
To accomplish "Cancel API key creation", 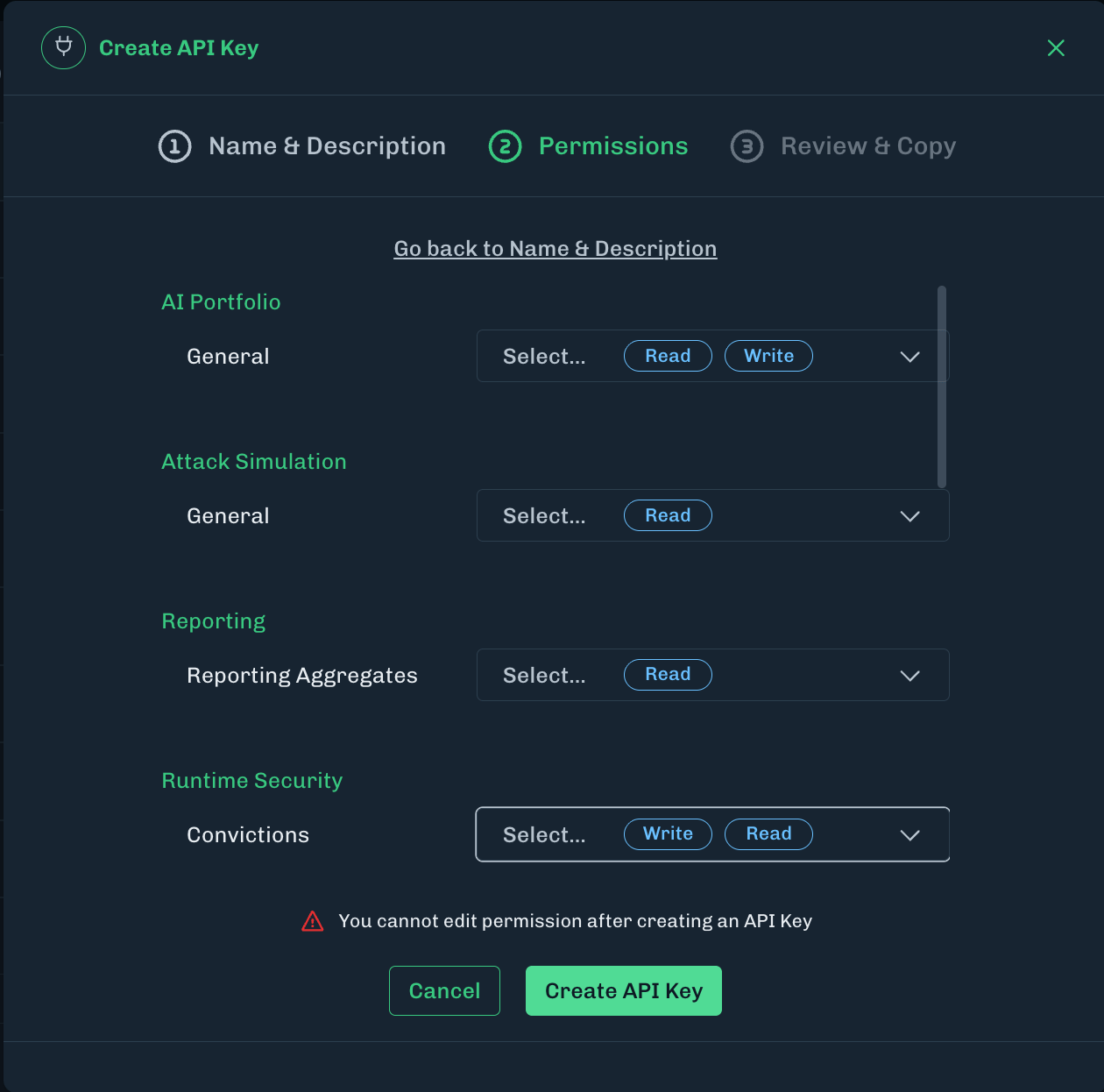I will coord(444,991).
